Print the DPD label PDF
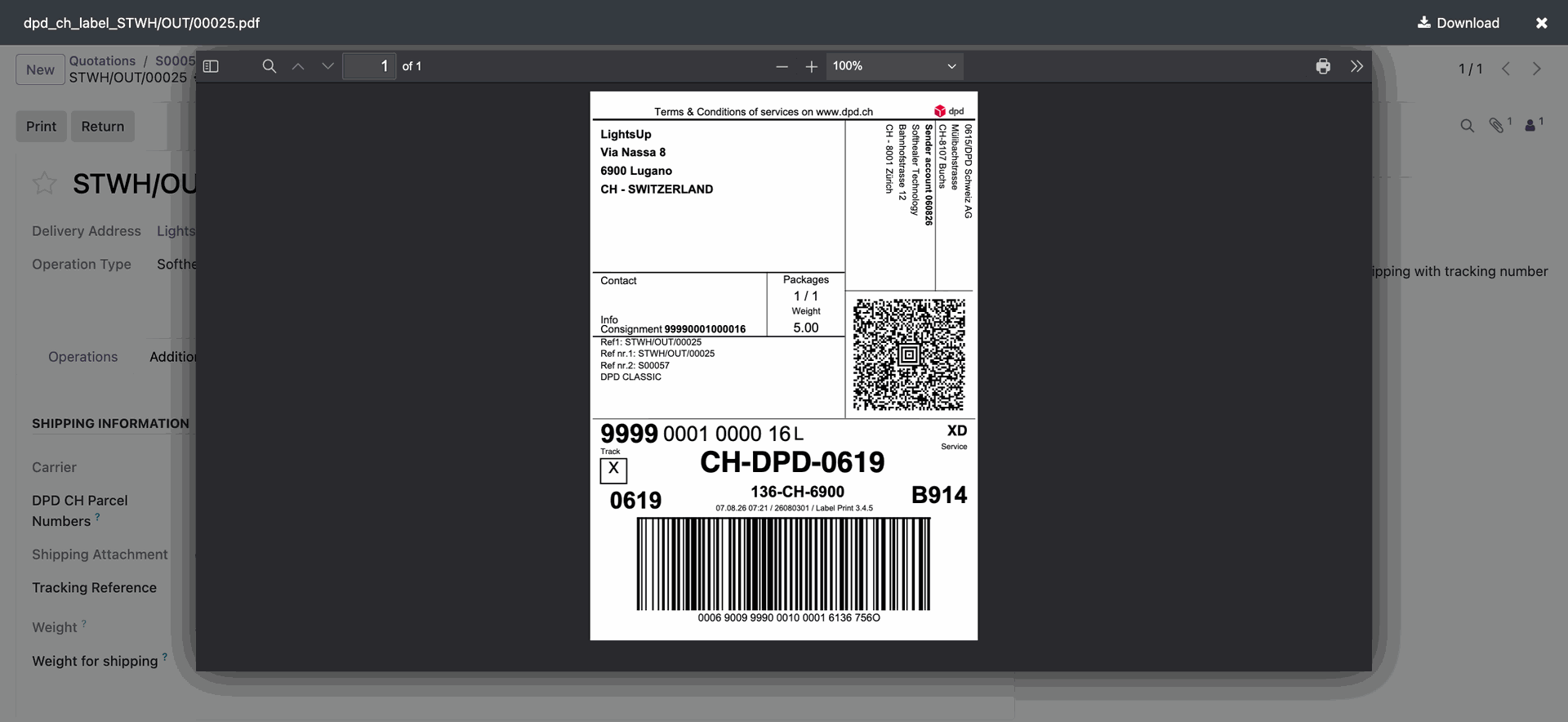The height and width of the screenshot is (722, 1568). [1323, 66]
